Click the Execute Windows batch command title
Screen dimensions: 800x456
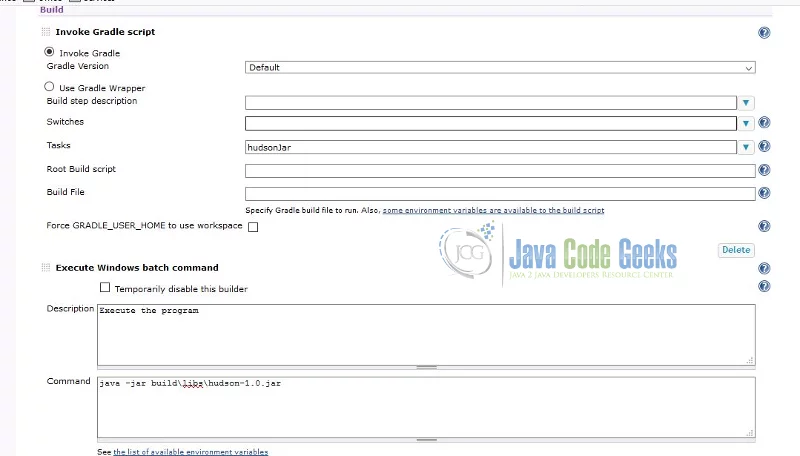tap(137, 268)
